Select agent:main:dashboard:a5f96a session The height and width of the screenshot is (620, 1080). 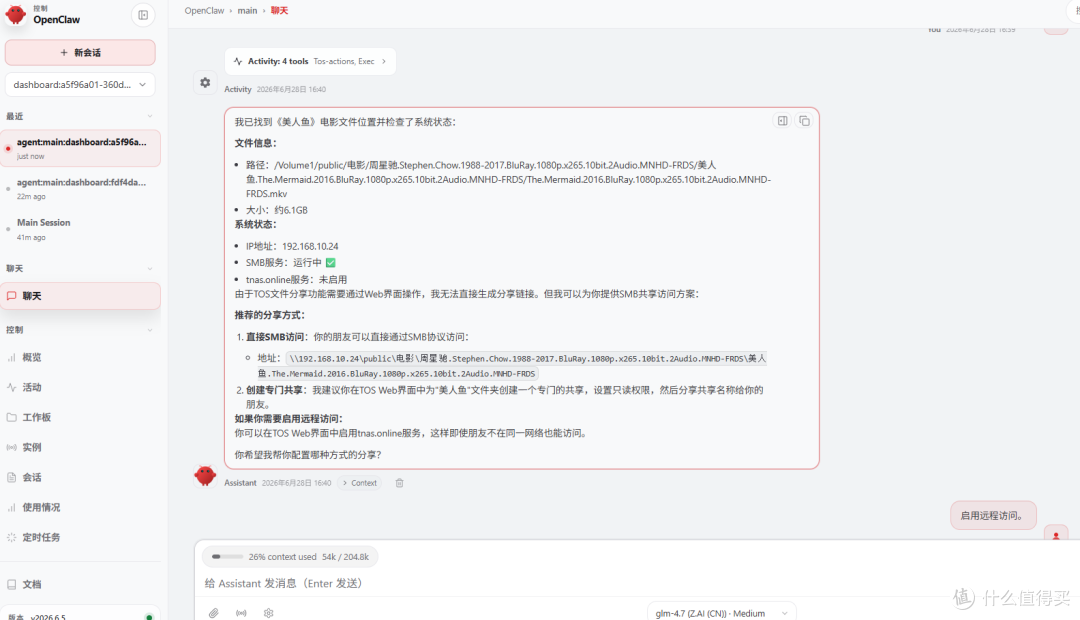[81, 148]
